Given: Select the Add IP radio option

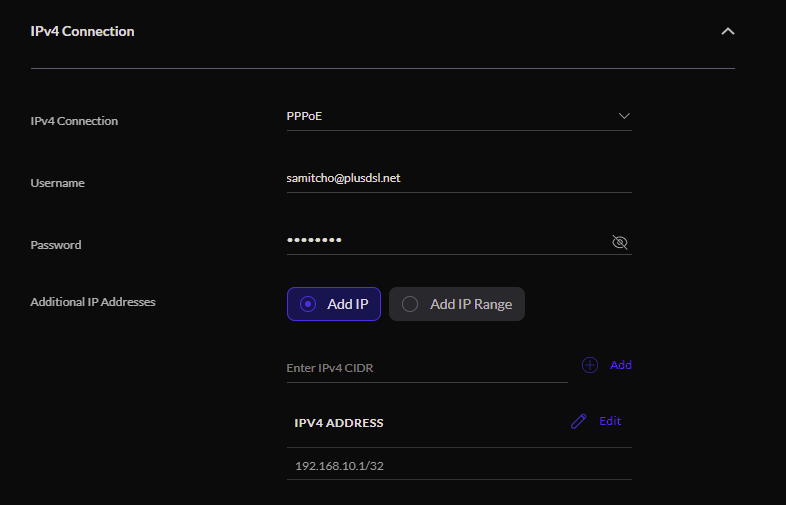Looking at the screenshot, I should click(x=334, y=304).
